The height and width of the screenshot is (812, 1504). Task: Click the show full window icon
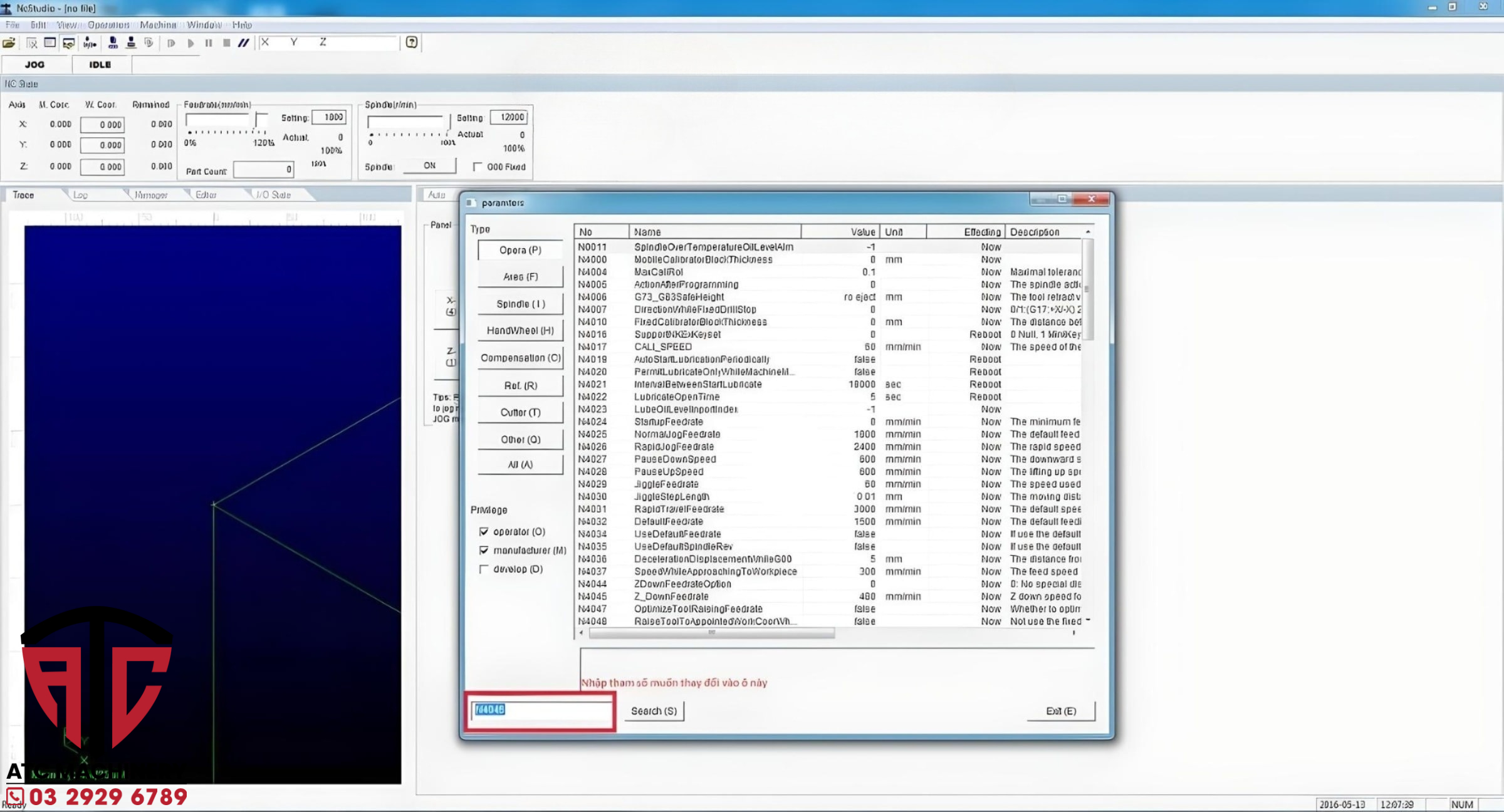pyautogui.click(x=50, y=43)
